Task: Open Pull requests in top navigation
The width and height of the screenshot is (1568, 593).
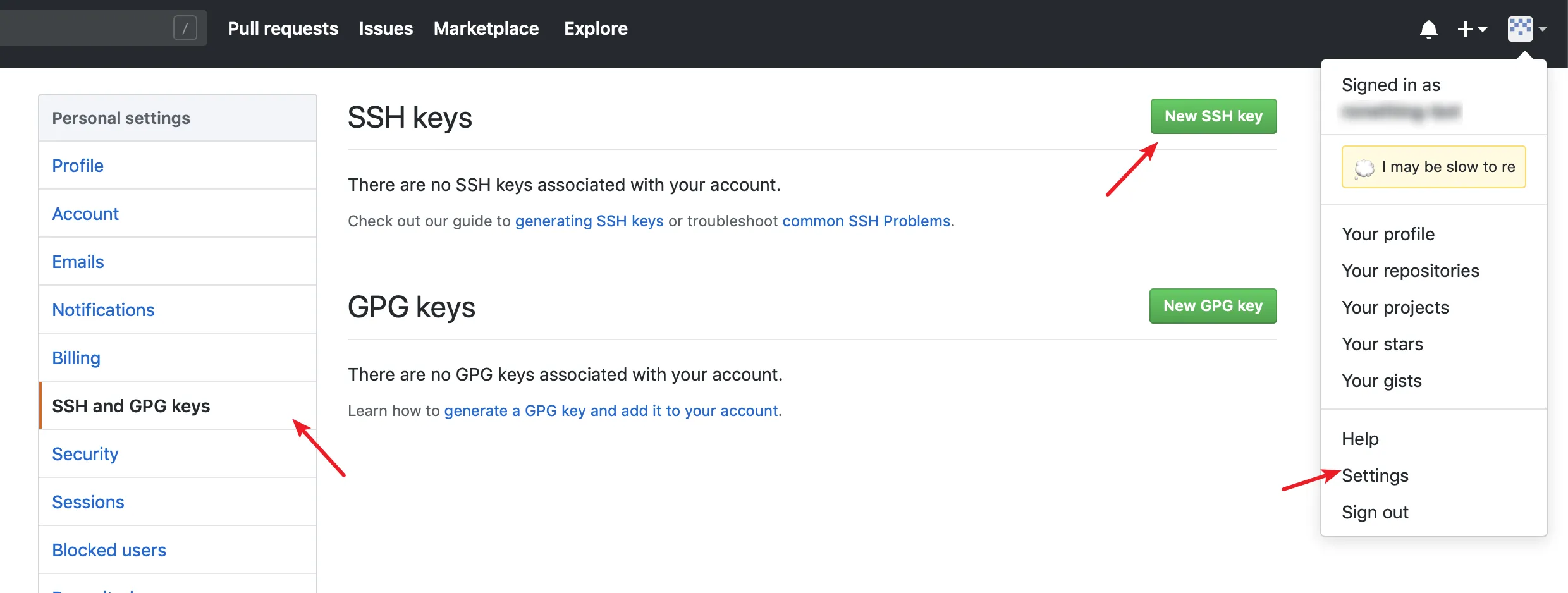Action: (x=283, y=28)
